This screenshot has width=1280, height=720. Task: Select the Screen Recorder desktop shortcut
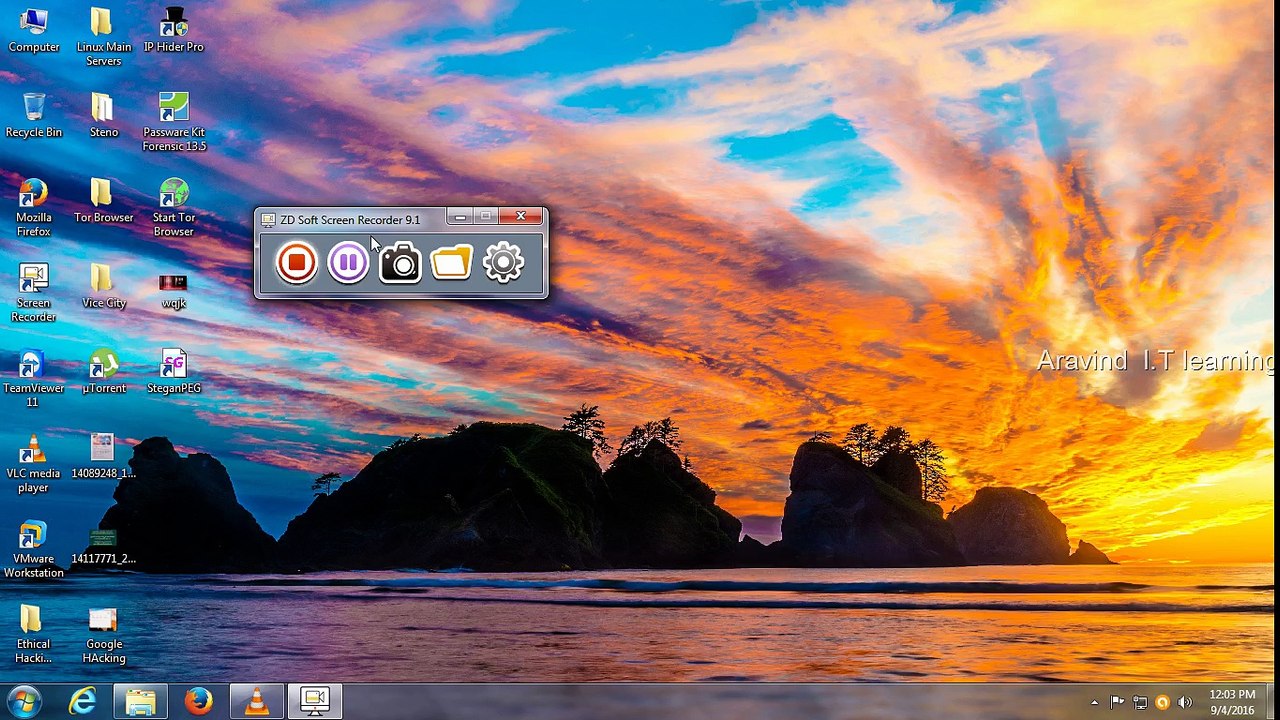(x=34, y=292)
